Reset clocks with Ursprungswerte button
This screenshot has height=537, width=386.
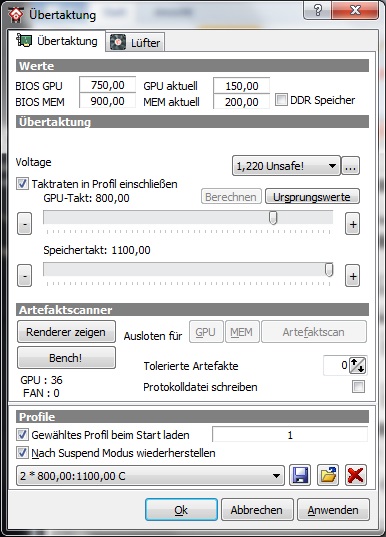[312, 197]
